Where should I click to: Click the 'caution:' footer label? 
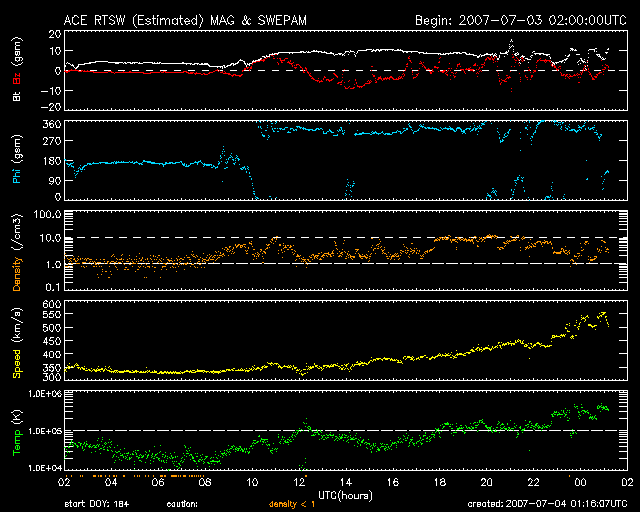pyautogui.click(x=182, y=504)
